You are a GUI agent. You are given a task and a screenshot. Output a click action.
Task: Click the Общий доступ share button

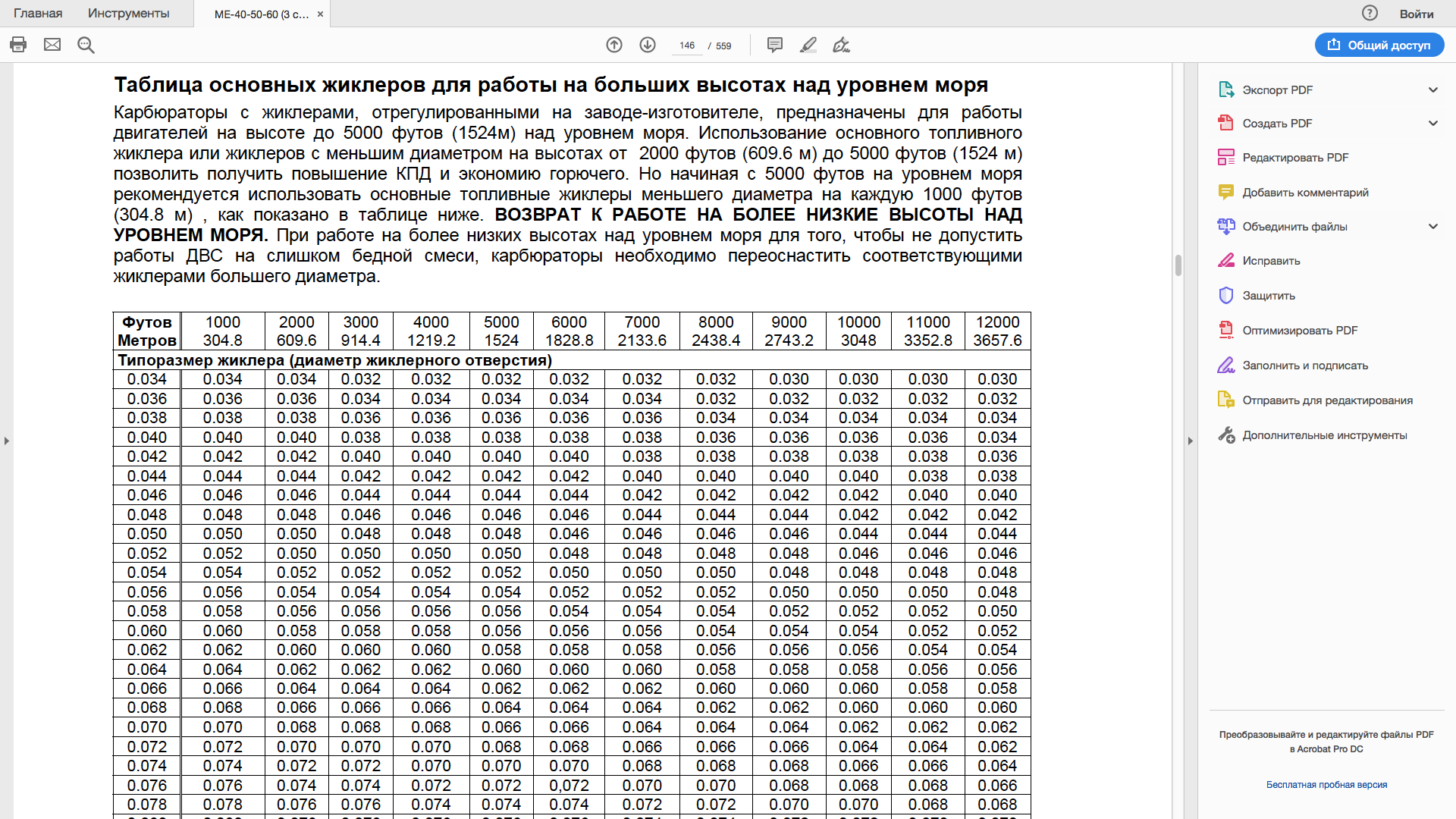[x=1379, y=45]
